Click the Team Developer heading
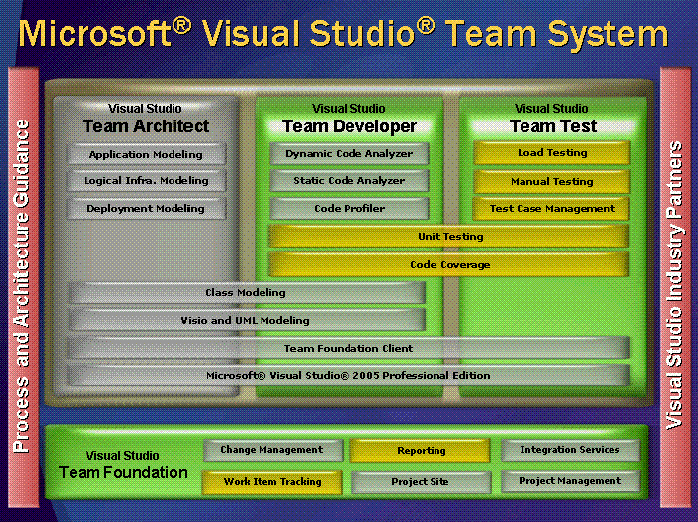 coord(349,126)
